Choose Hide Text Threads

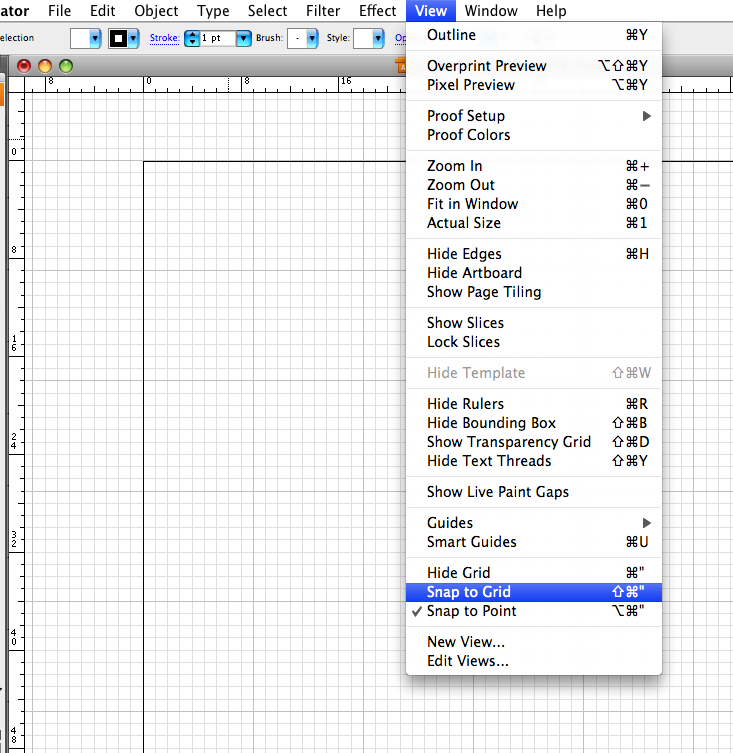coord(534,461)
